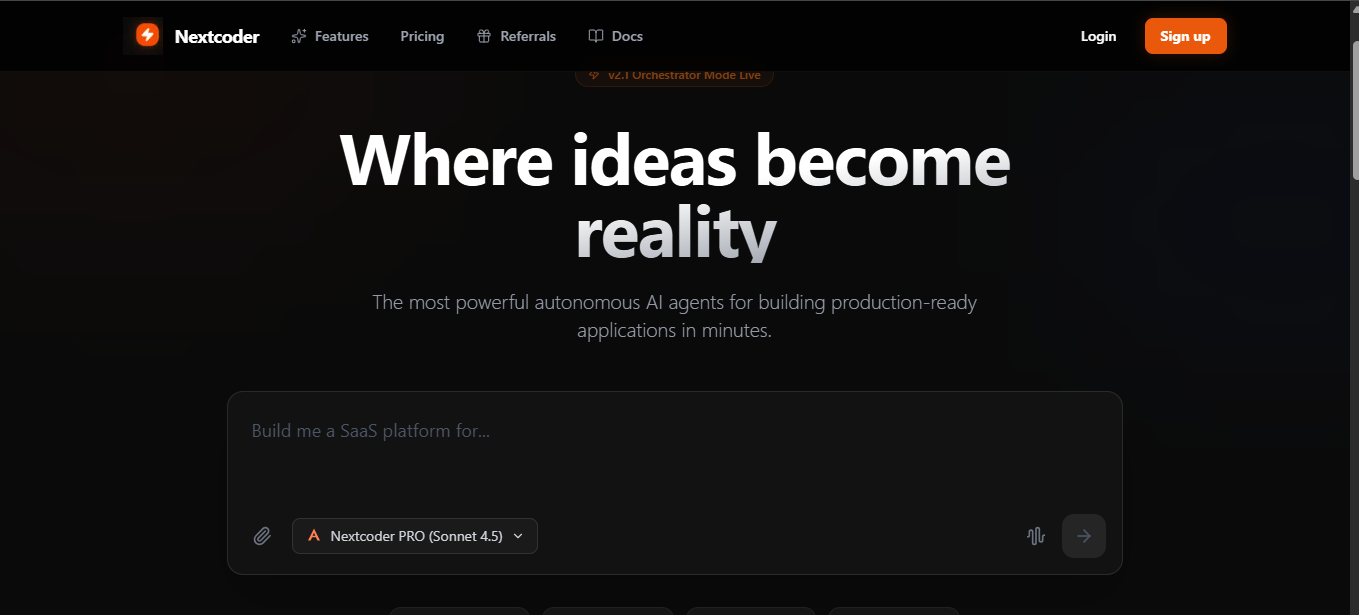Click the sparkle icon beside Features
This screenshot has width=1359, height=615.
(x=298, y=36)
